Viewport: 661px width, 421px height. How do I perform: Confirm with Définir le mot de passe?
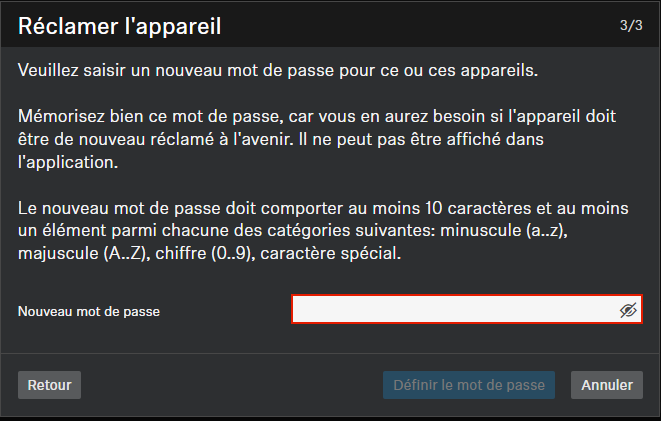click(x=469, y=385)
